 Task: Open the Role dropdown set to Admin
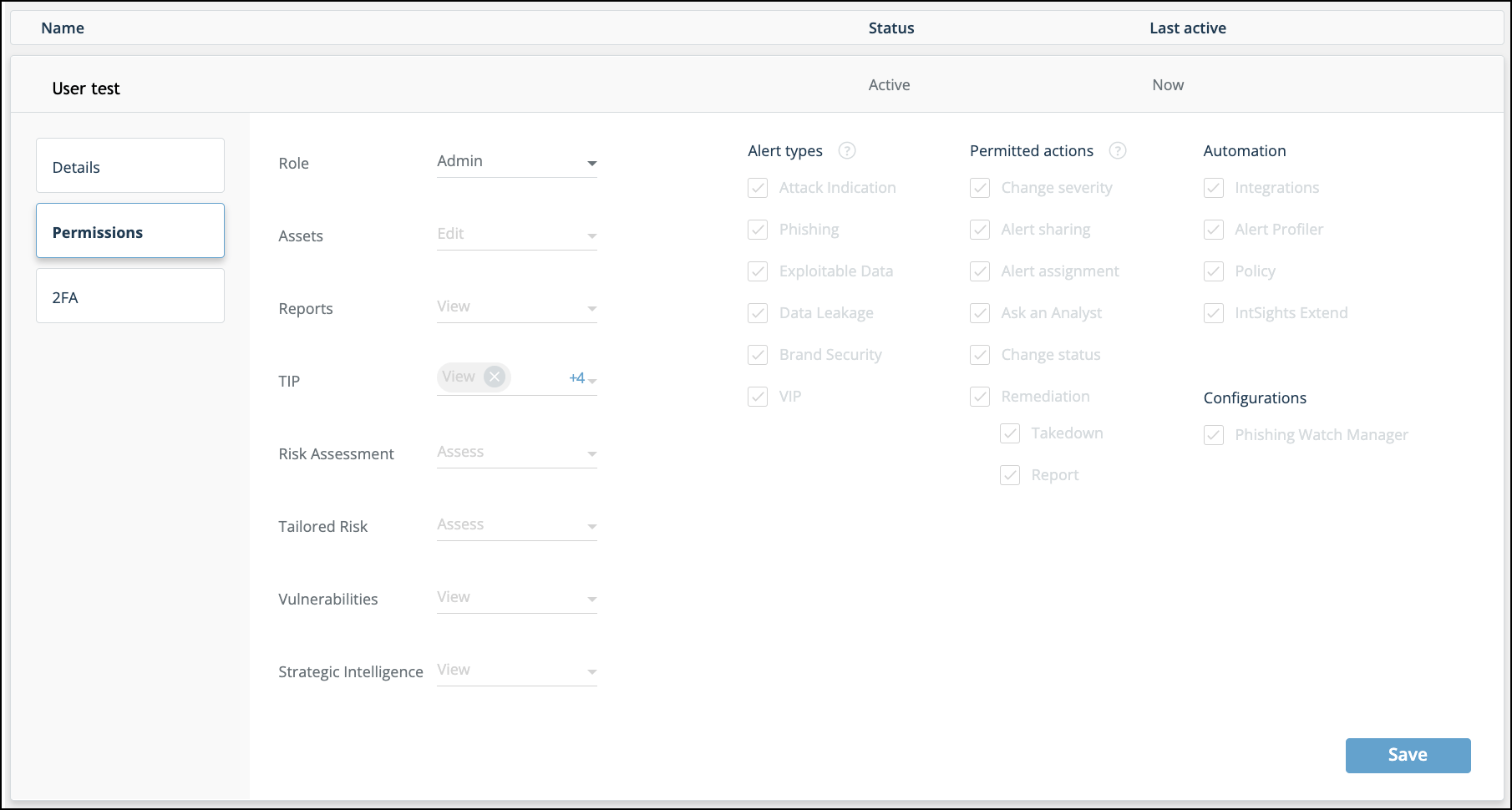(x=517, y=162)
